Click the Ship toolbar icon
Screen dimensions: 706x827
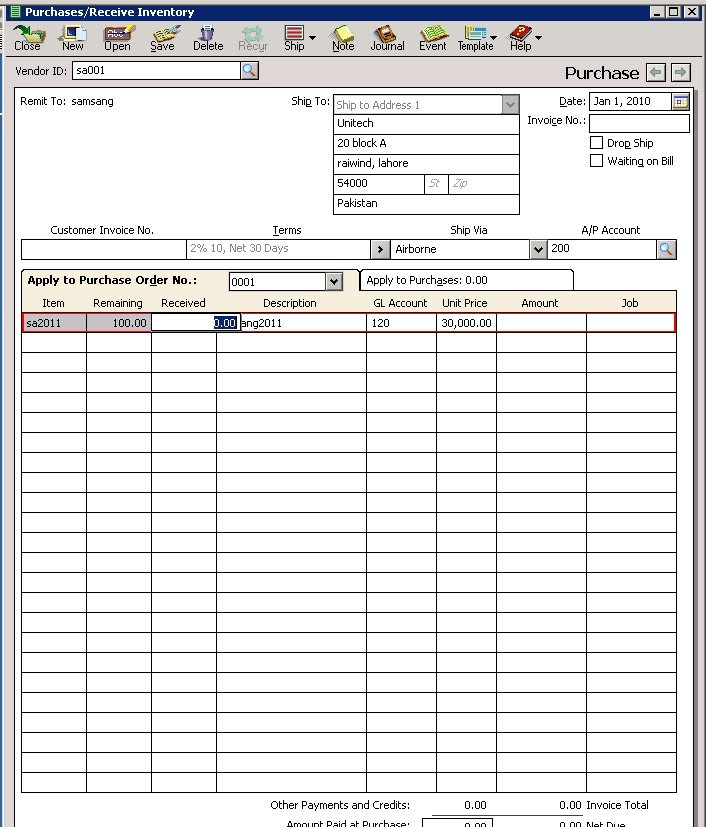click(294, 38)
